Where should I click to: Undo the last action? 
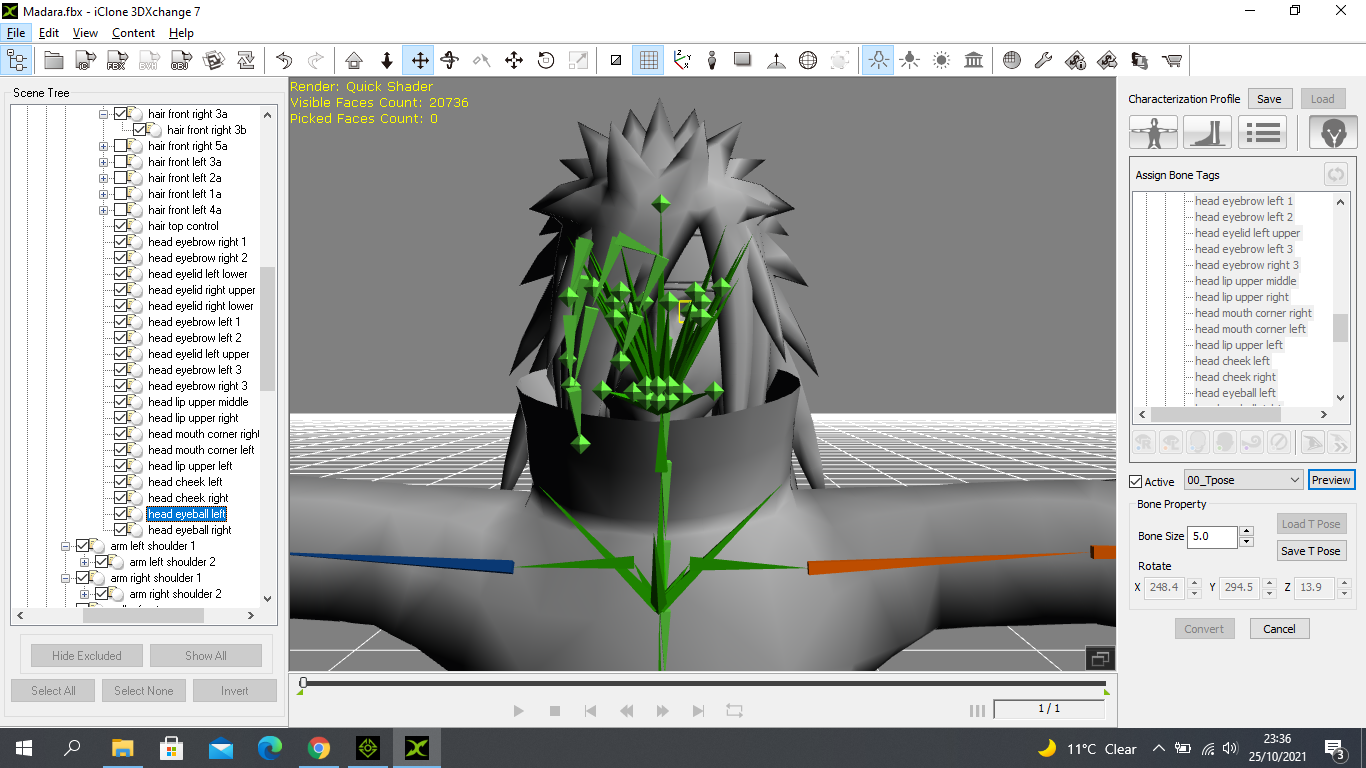pos(284,61)
